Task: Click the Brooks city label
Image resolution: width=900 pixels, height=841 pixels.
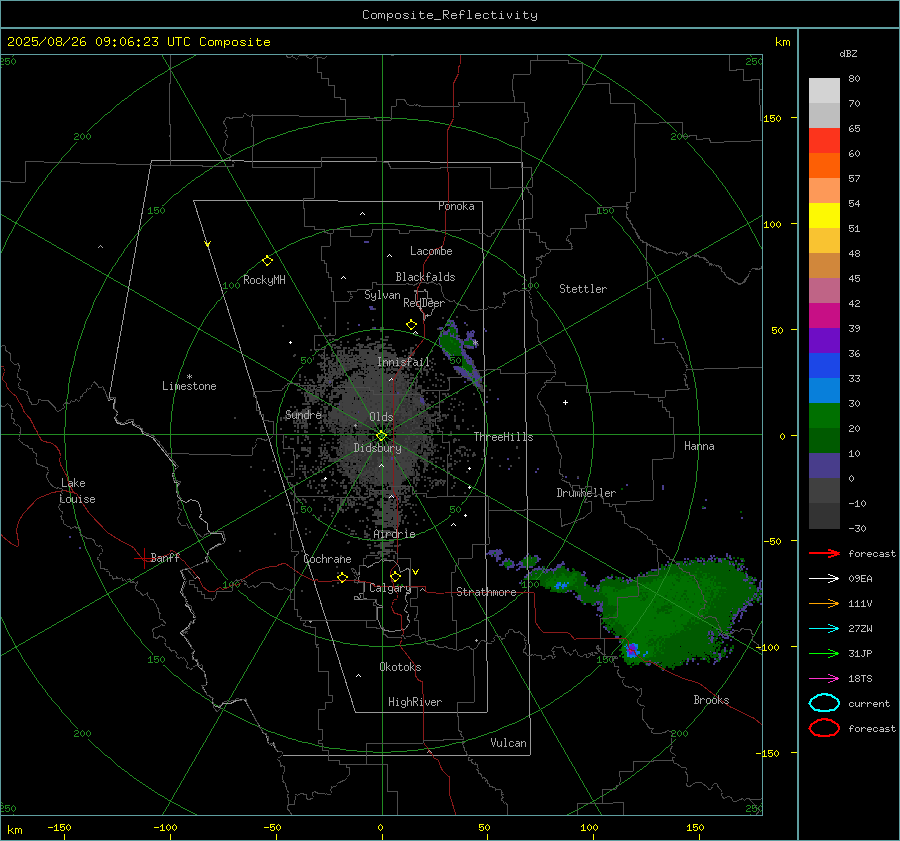Action: pos(711,700)
